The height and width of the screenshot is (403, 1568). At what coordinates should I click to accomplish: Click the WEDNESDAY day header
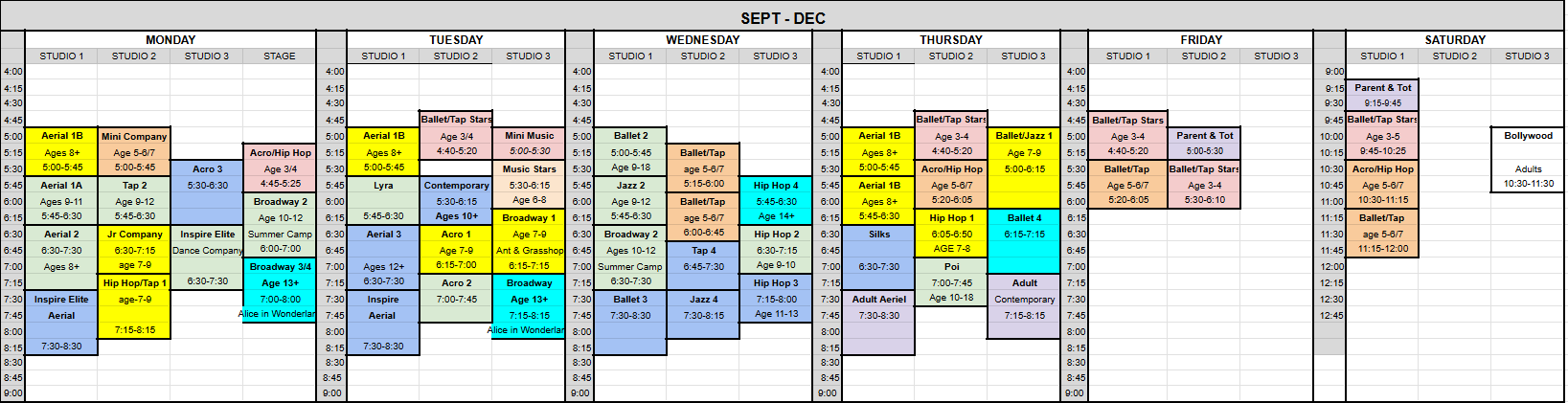point(703,40)
